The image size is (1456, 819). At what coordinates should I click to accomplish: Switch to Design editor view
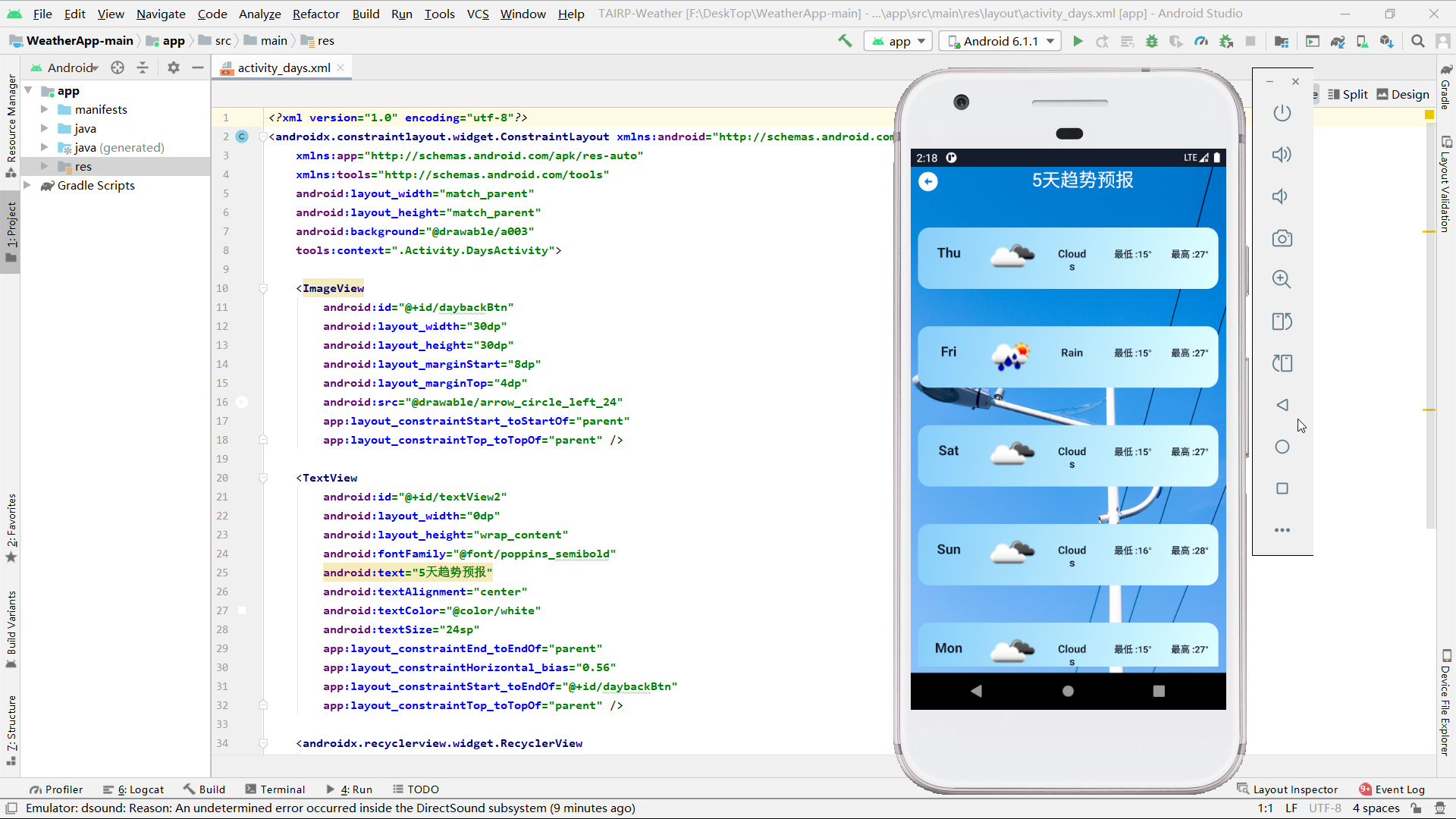pyautogui.click(x=1403, y=94)
